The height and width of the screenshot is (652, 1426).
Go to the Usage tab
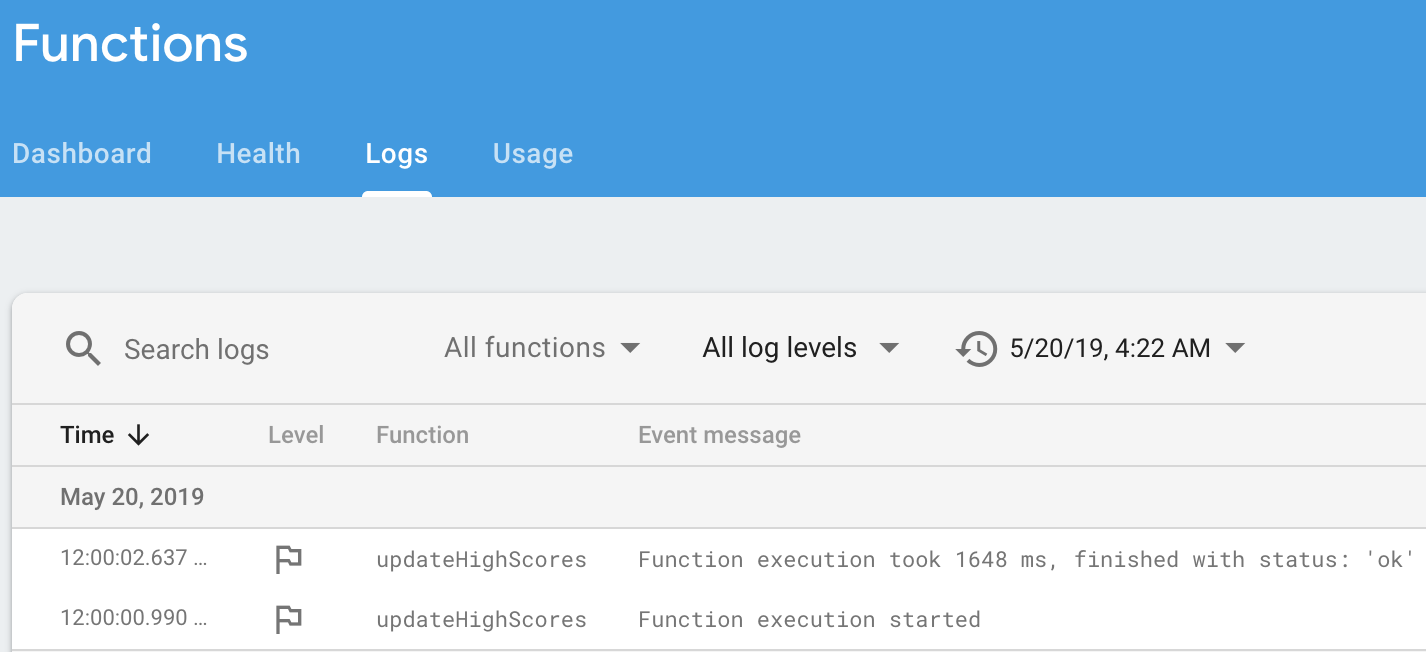pyautogui.click(x=533, y=154)
